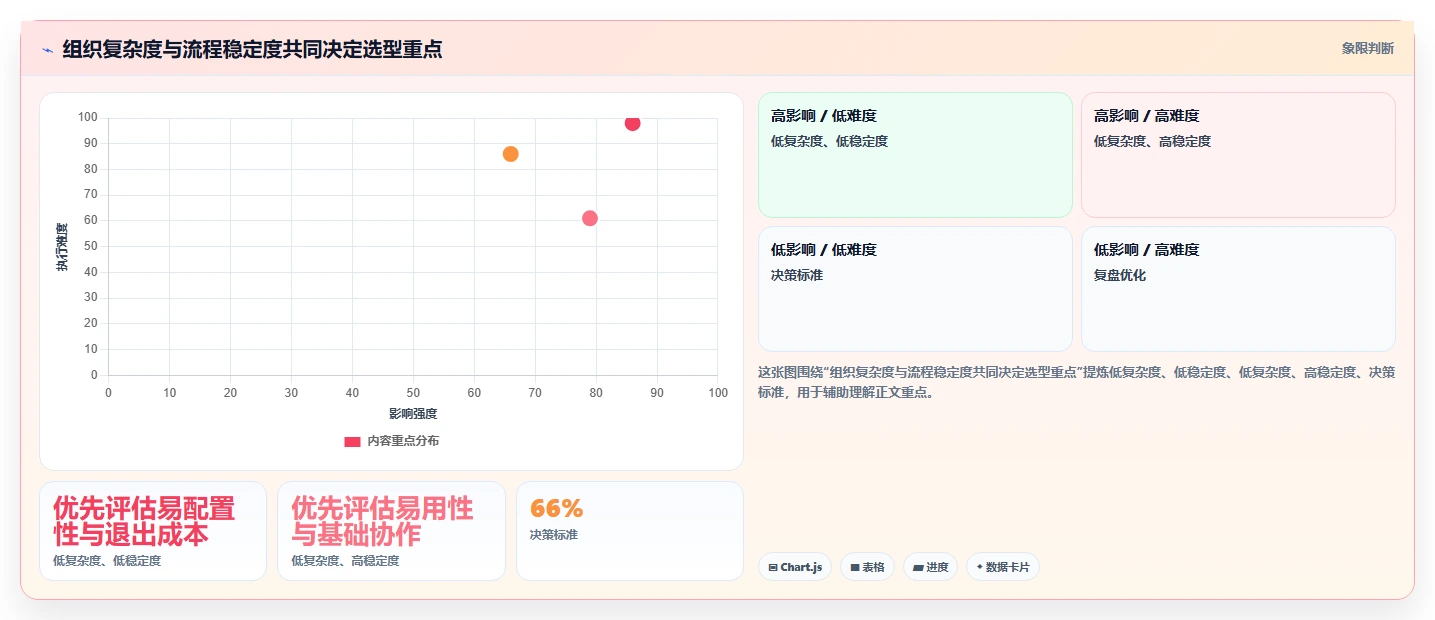Click the 低复杂度、高稳定度 text in pink quadrant
This screenshot has height=620, width=1435.
(x=1152, y=141)
